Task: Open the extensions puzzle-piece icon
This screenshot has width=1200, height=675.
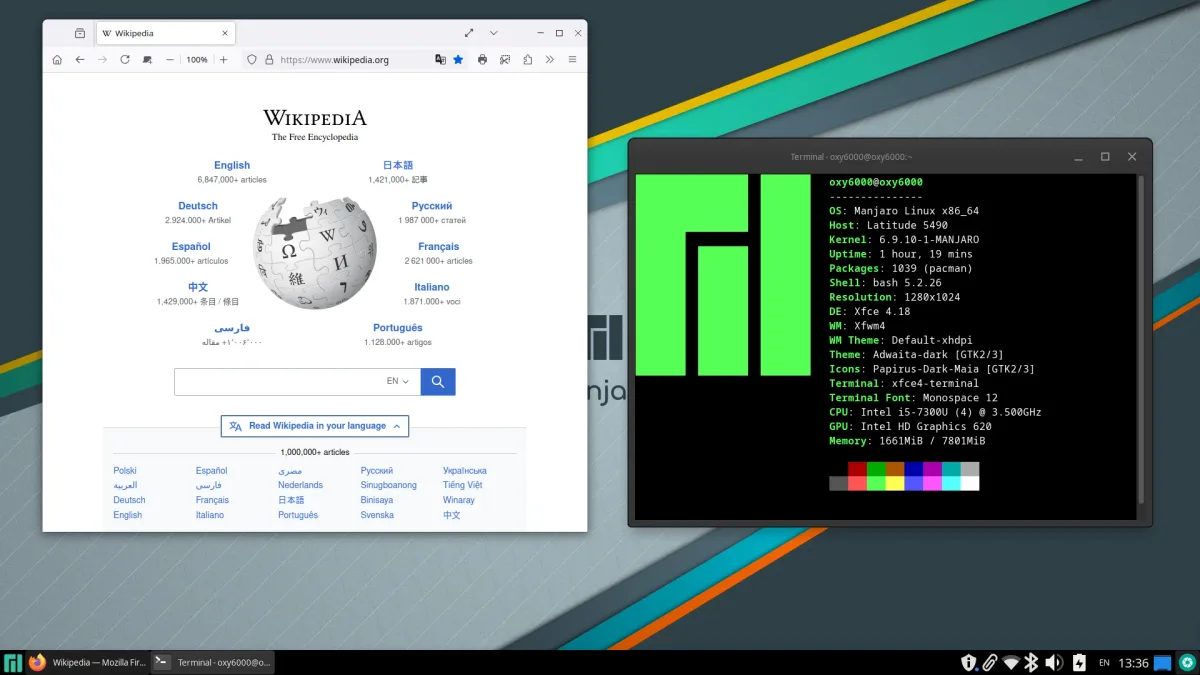Action: pyautogui.click(x=527, y=60)
